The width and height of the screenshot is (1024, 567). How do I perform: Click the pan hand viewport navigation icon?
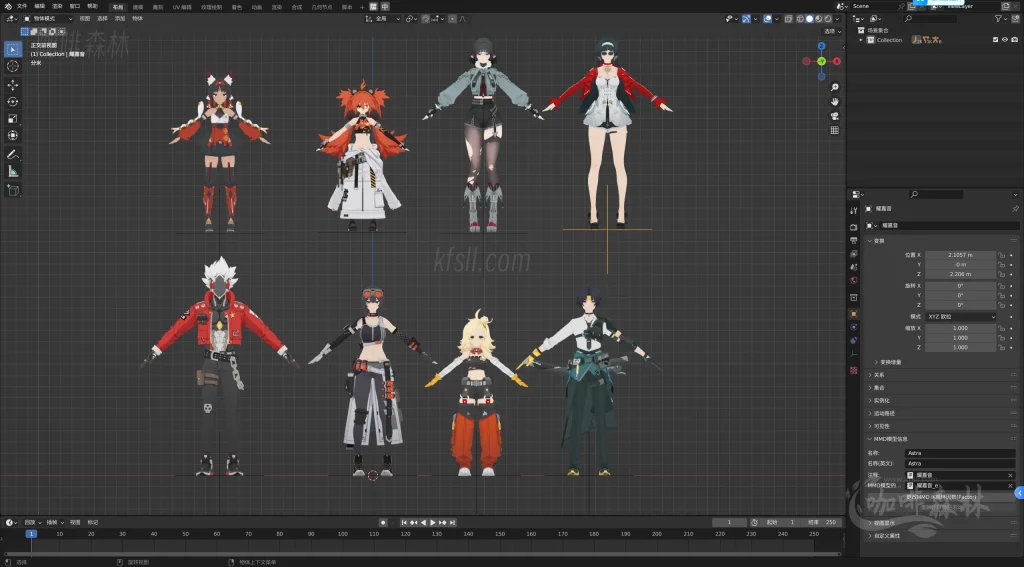click(x=835, y=101)
